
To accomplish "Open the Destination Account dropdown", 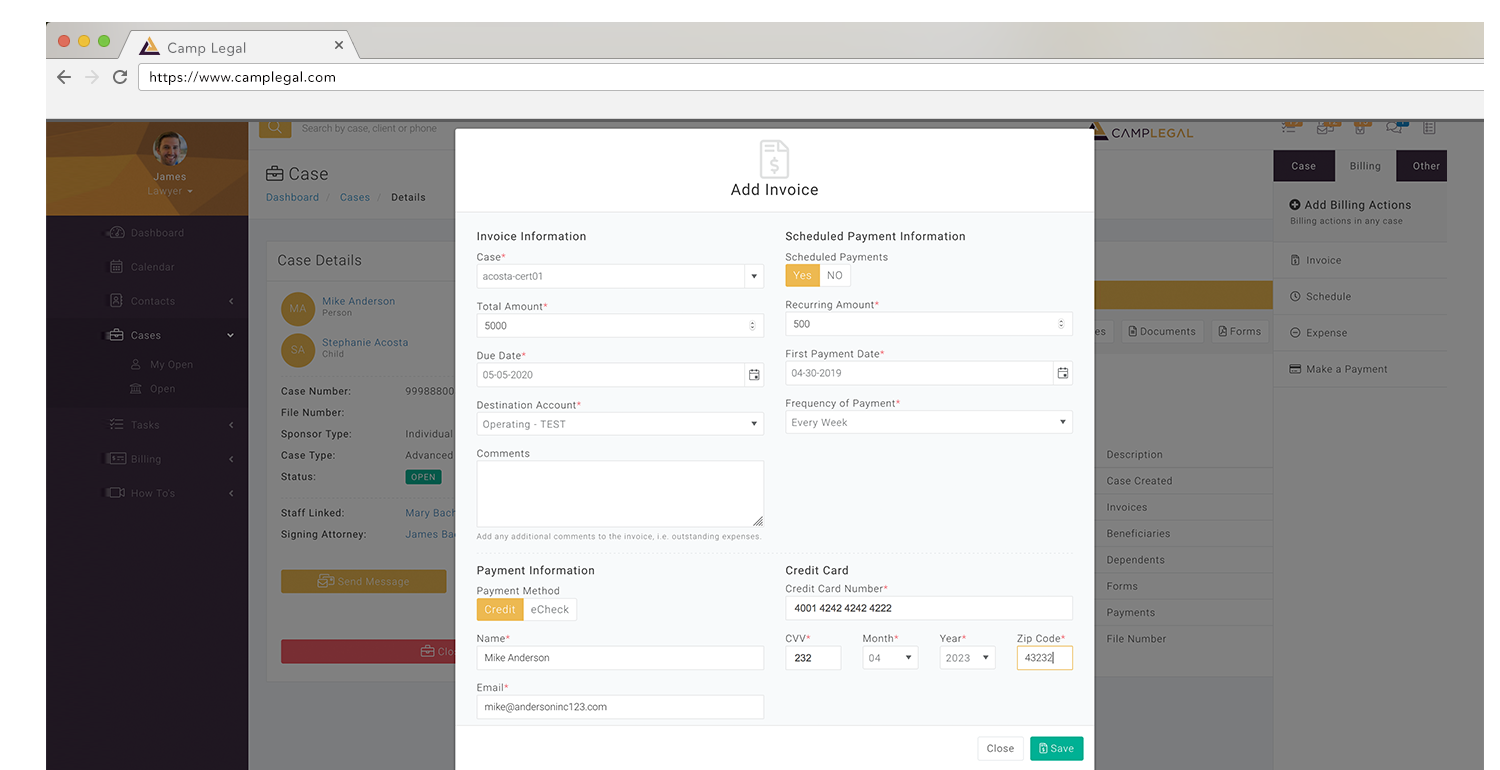I will 753,423.
